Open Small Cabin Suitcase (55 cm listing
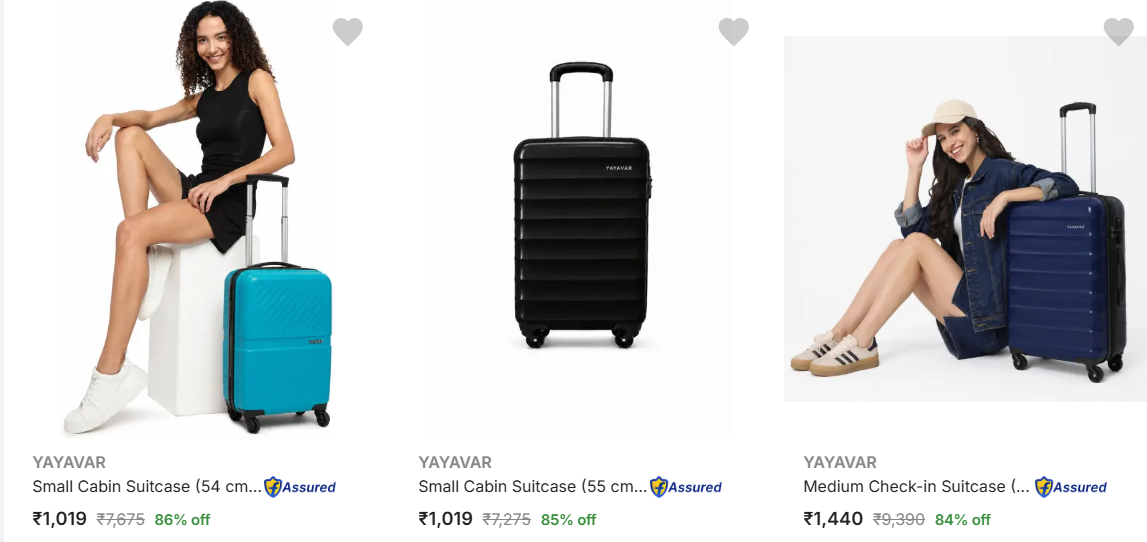The width and height of the screenshot is (1147, 542). click(533, 486)
